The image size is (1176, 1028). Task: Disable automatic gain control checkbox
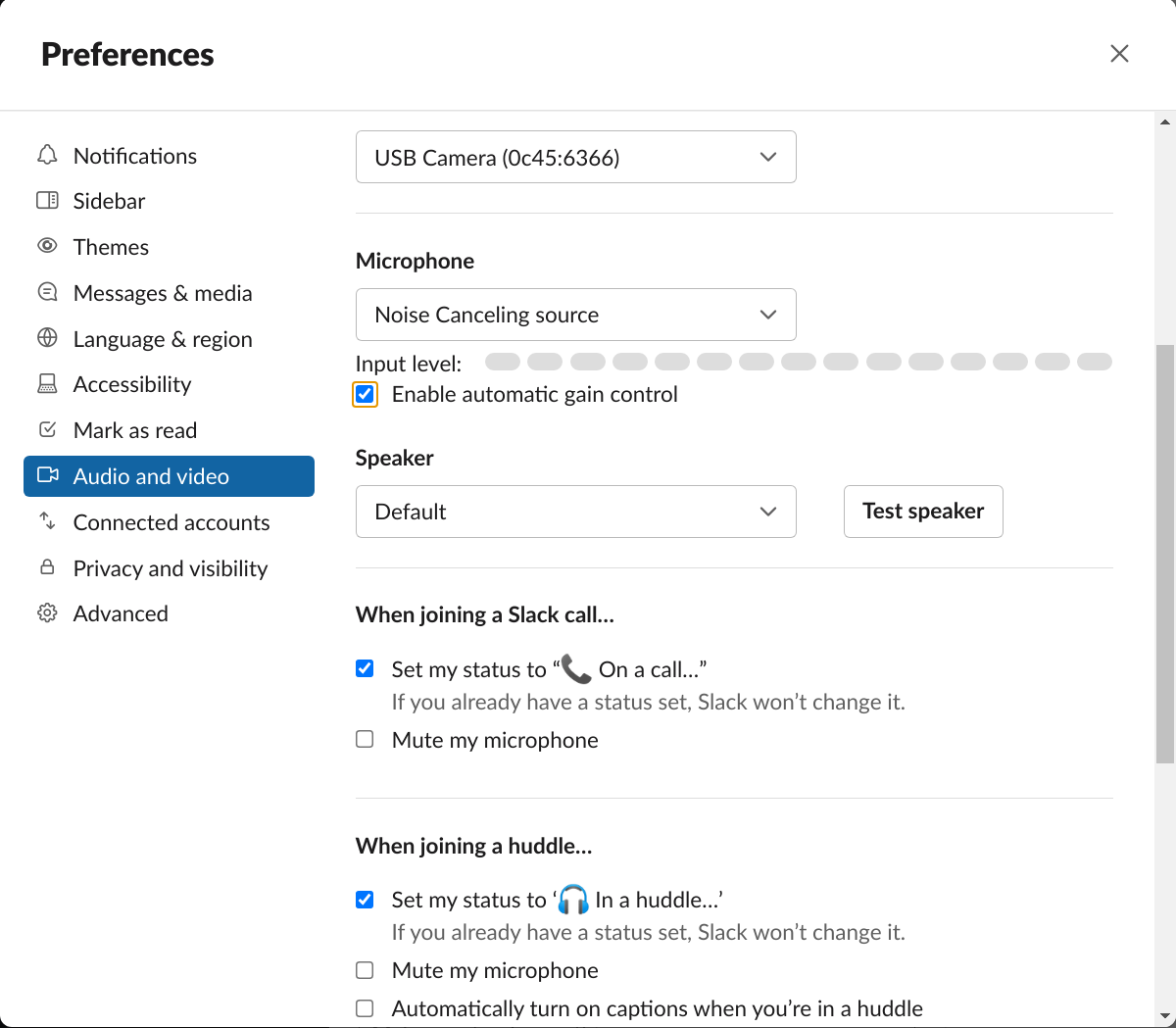365,394
